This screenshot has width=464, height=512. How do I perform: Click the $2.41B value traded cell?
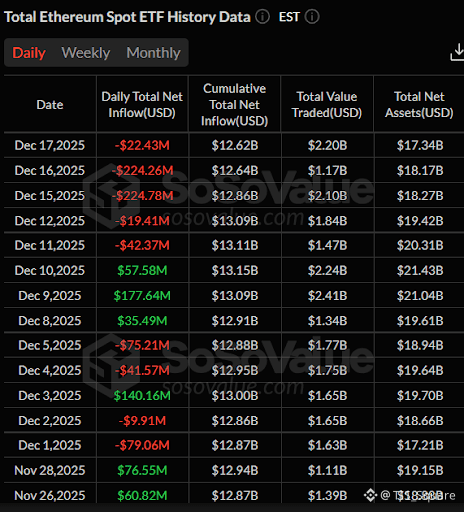click(x=327, y=296)
